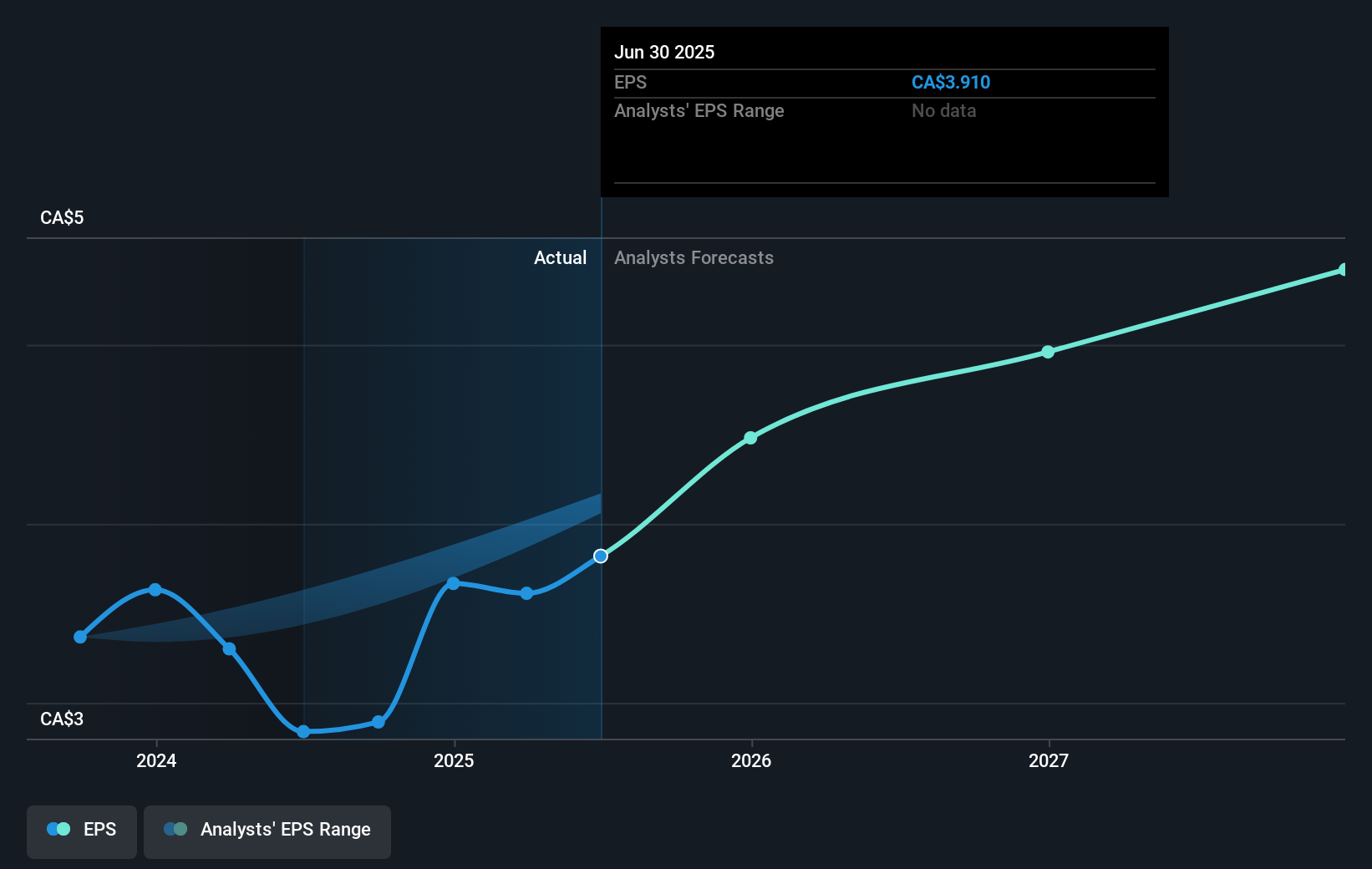Select the 2027 forecast data point

(1049, 353)
